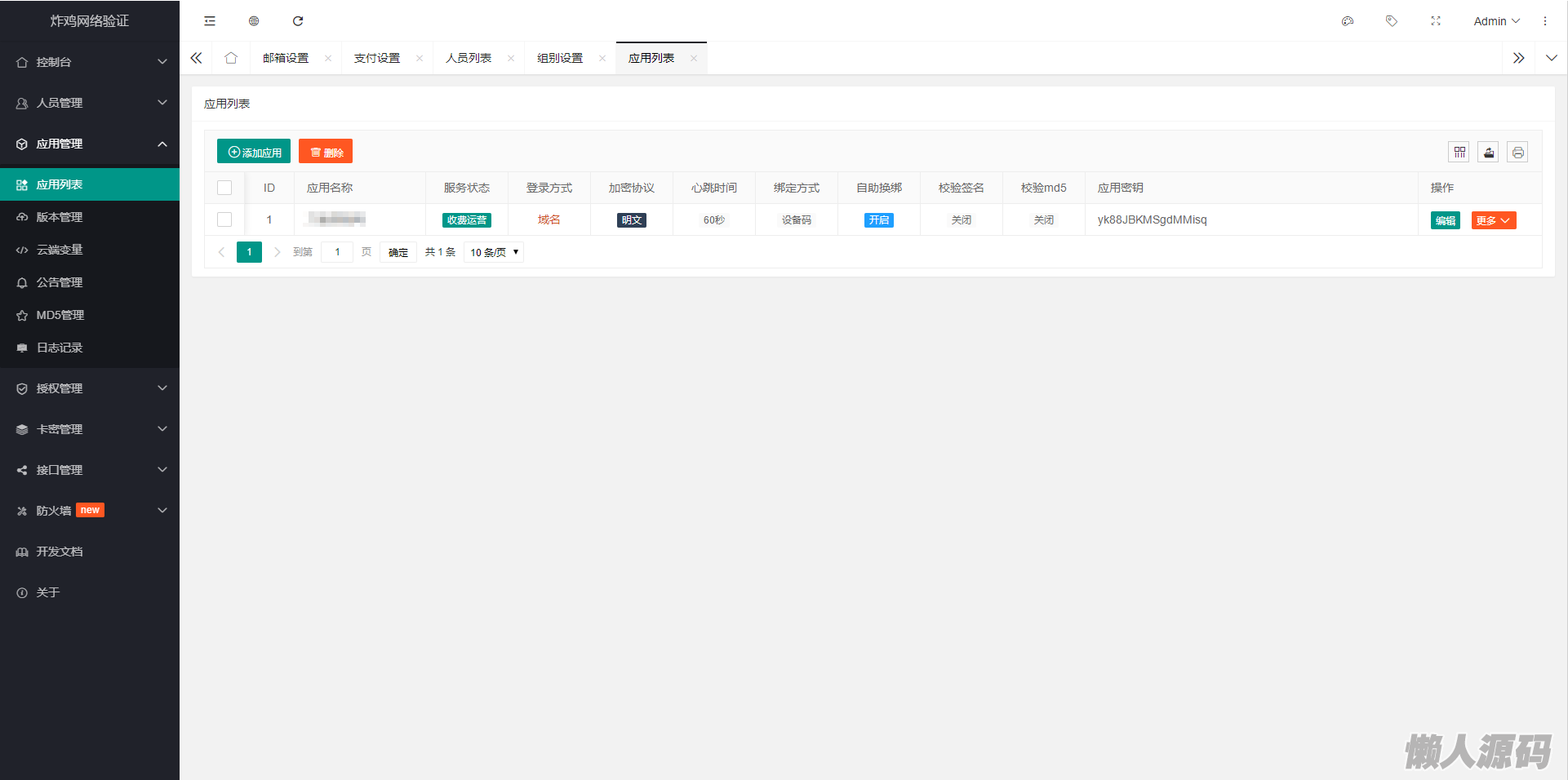This screenshot has height=780, width=1568.
Task: Collapse the sidebar with menu-fold icon
Action: [210, 21]
